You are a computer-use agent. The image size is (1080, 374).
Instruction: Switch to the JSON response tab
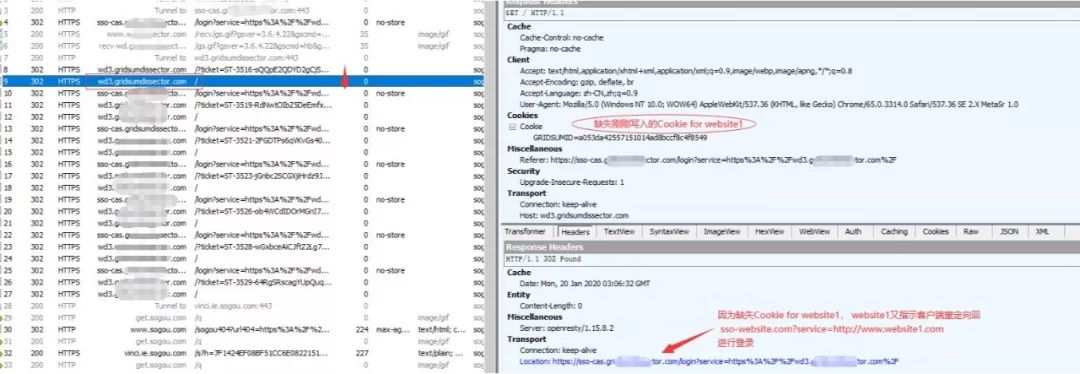tap(1009, 232)
